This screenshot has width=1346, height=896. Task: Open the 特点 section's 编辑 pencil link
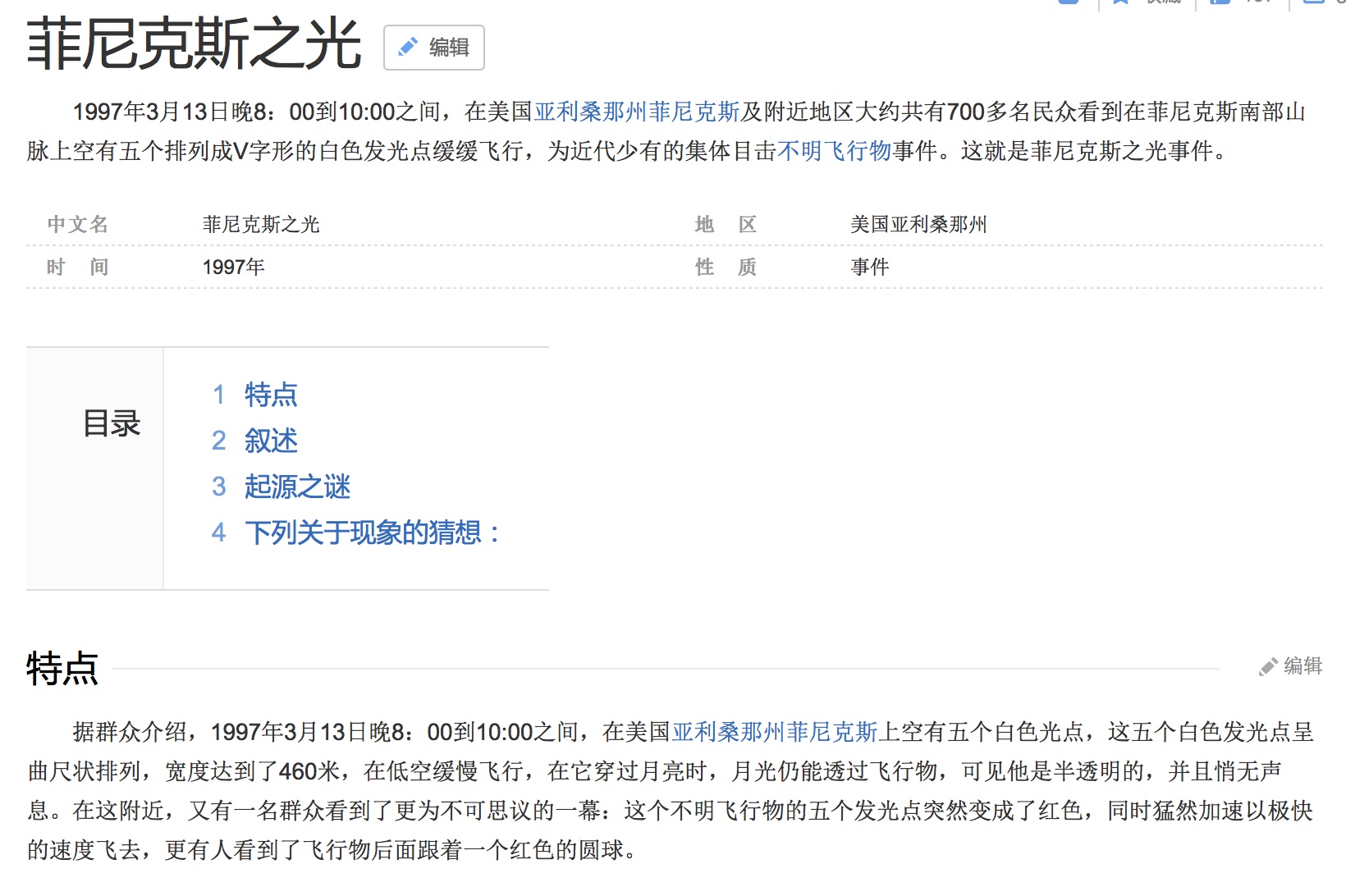(x=1290, y=665)
